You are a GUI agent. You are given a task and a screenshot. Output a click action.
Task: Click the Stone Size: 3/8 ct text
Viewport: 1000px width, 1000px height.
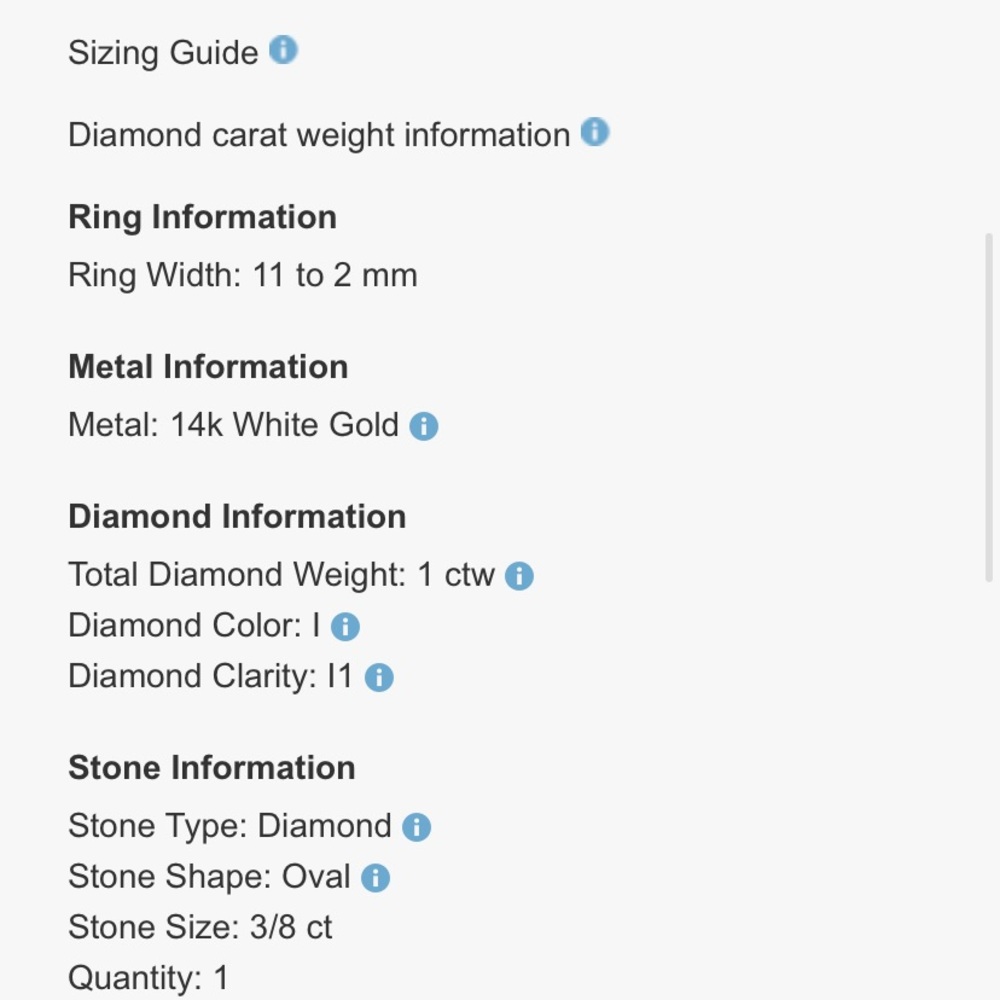tap(201, 927)
